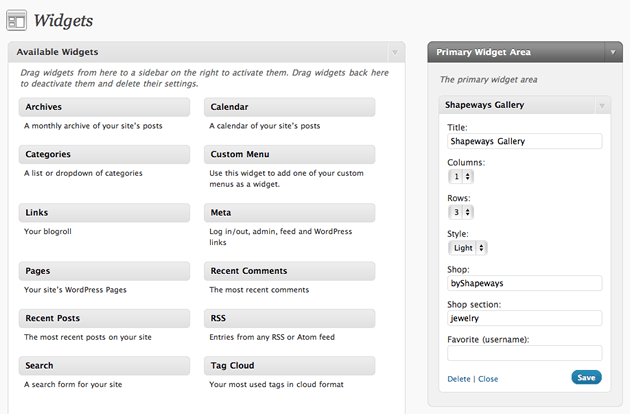The width and height of the screenshot is (630, 414).
Task: Select the Calendar widget
Action: point(289,107)
